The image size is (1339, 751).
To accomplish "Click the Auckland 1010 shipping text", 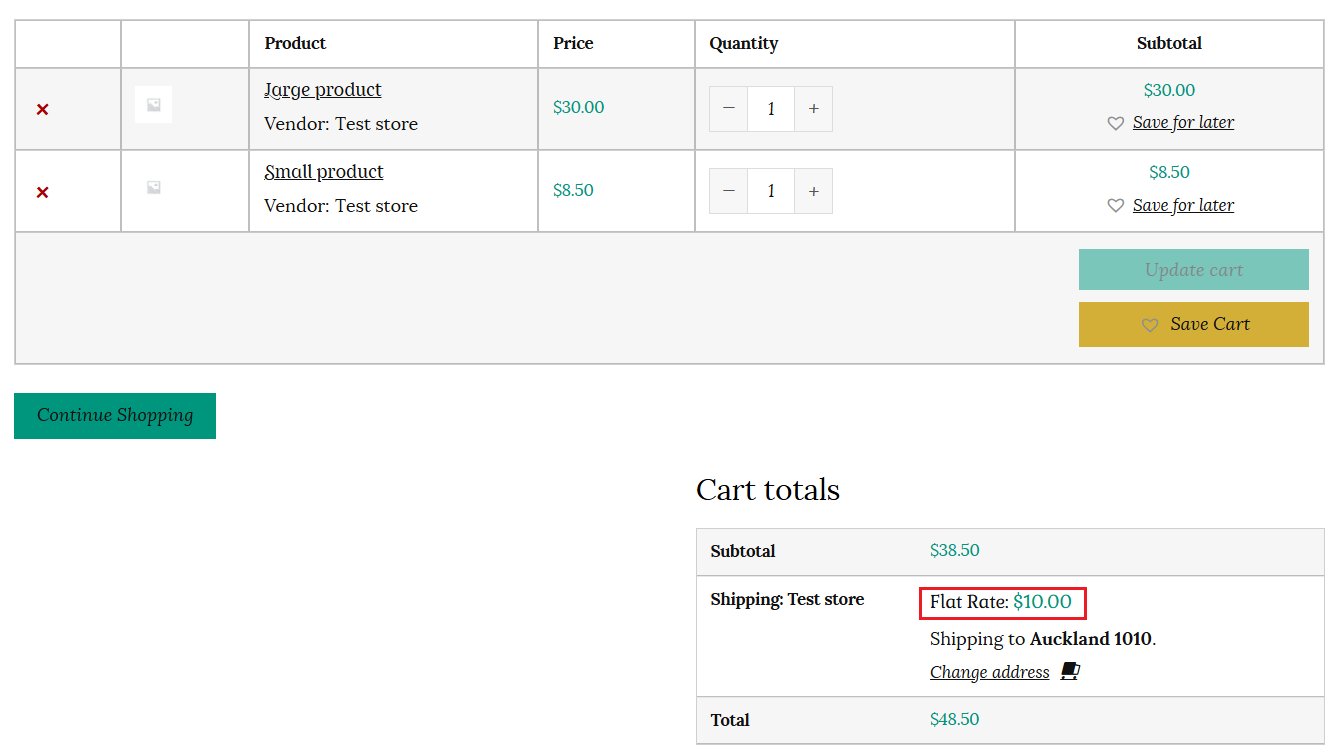I will 1091,639.
